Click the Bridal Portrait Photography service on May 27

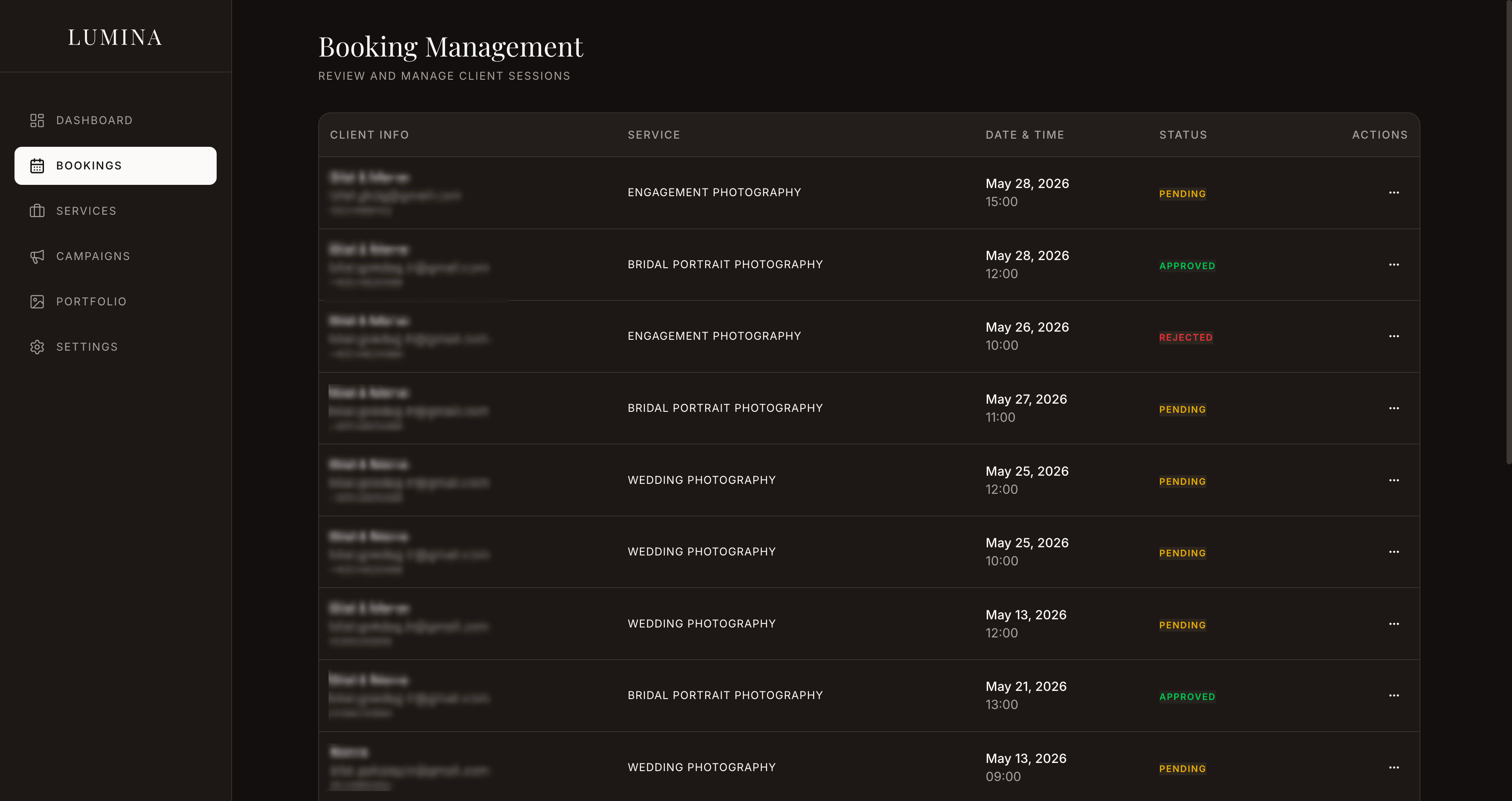point(725,408)
